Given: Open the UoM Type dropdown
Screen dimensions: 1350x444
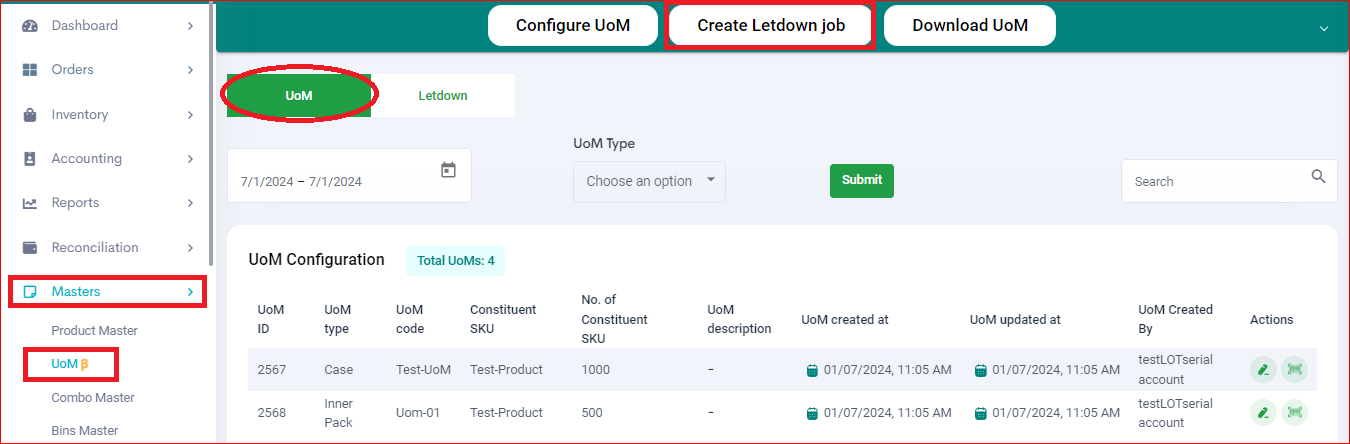Looking at the screenshot, I should click(649, 181).
